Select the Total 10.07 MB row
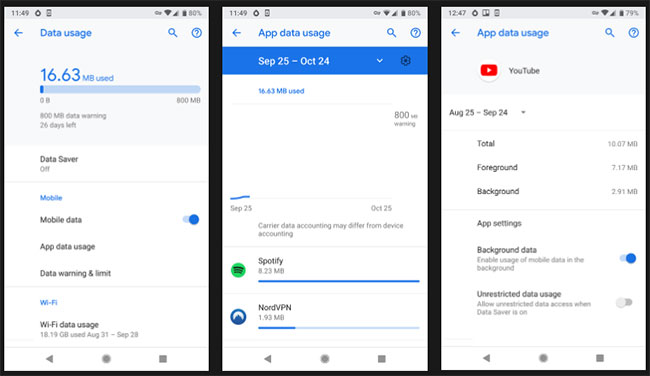 [543, 144]
